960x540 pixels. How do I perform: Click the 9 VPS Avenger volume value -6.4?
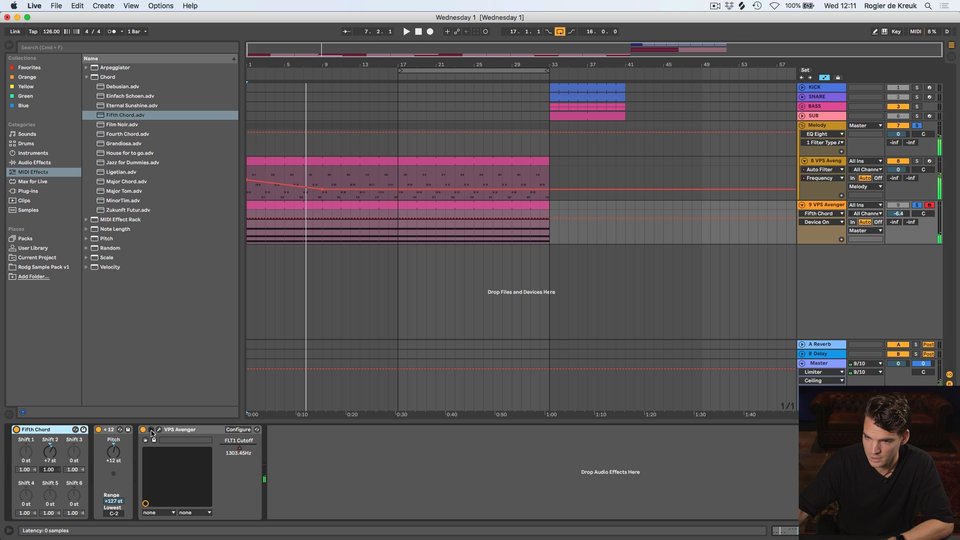tap(898, 214)
